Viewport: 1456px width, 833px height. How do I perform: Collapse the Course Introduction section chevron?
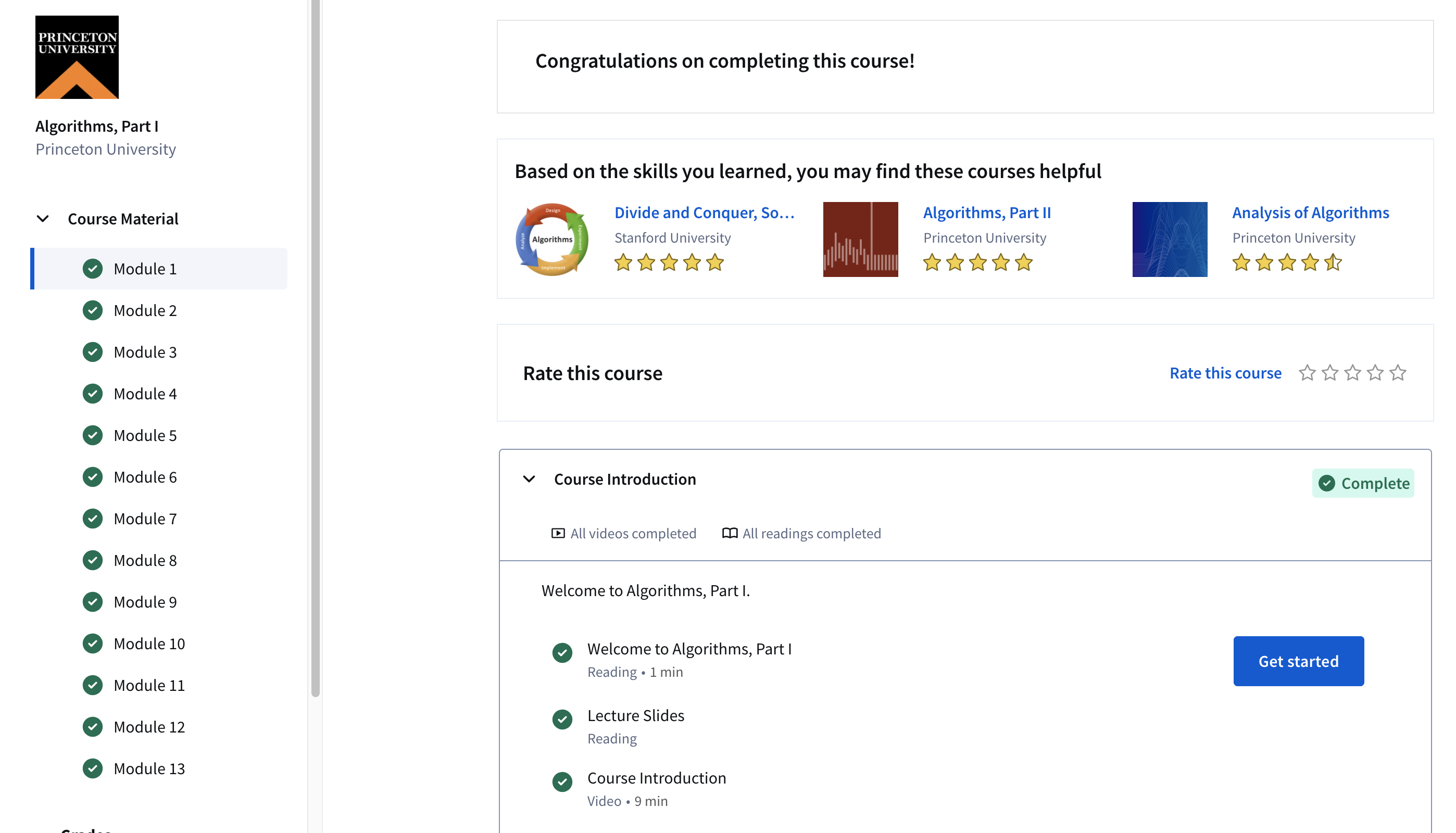529,479
